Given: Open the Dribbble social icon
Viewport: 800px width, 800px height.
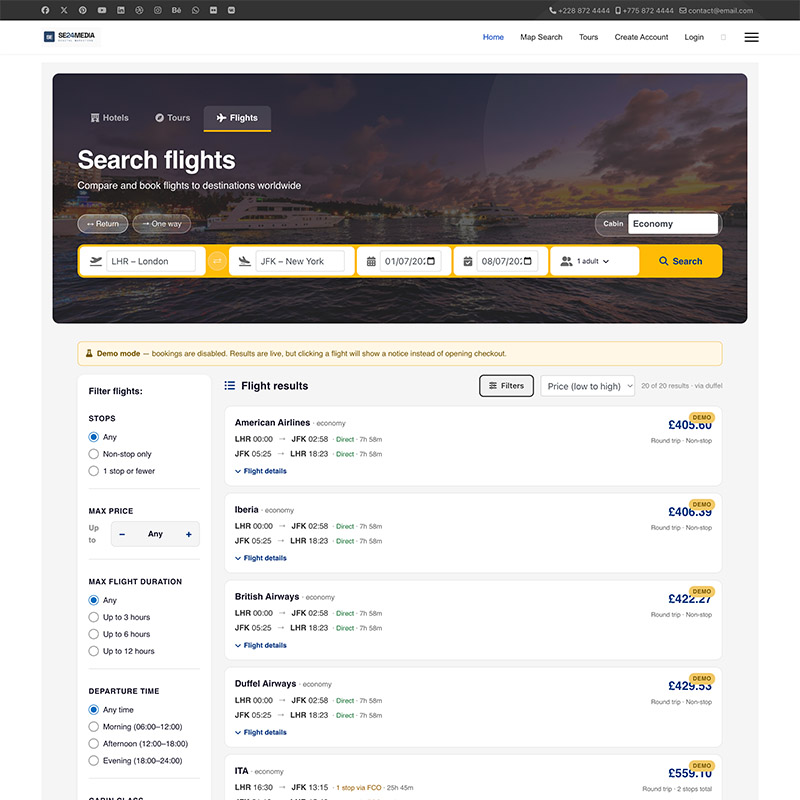Looking at the screenshot, I should pyautogui.click(x=139, y=10).
